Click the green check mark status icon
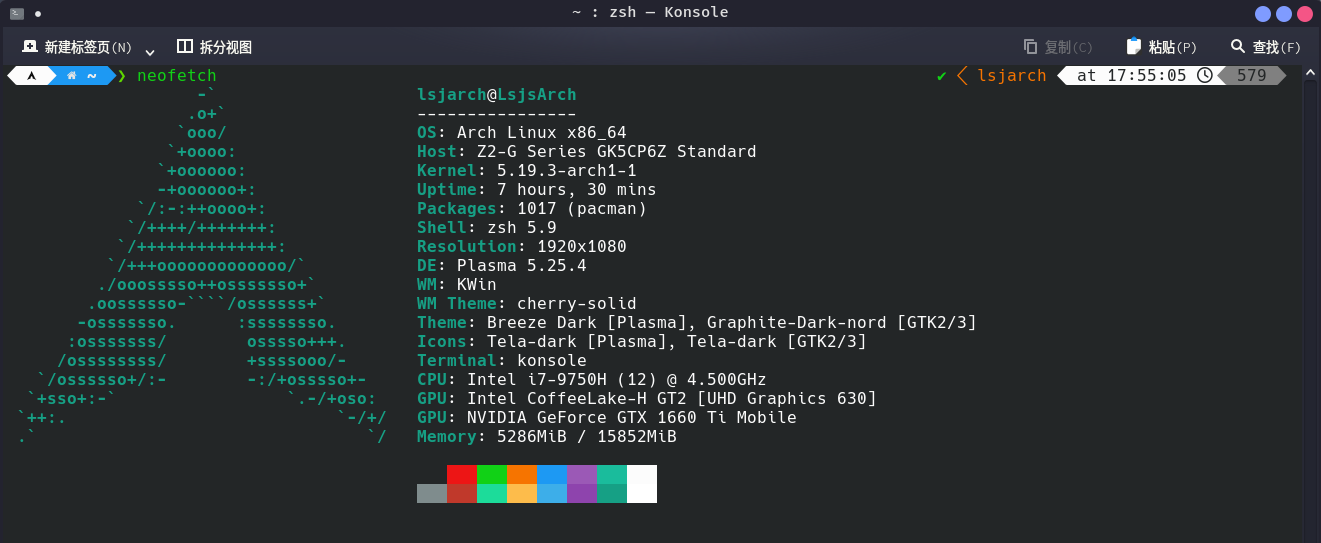1321x543 pixels. coord(941,76)
